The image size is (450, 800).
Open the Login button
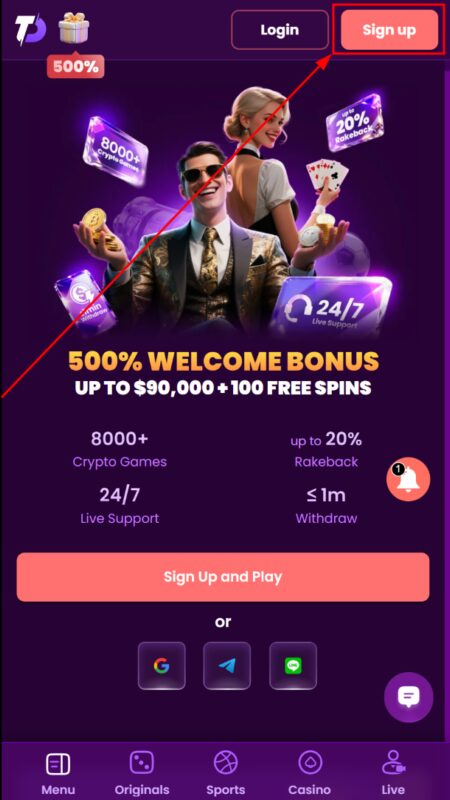(x=280, y=30)
